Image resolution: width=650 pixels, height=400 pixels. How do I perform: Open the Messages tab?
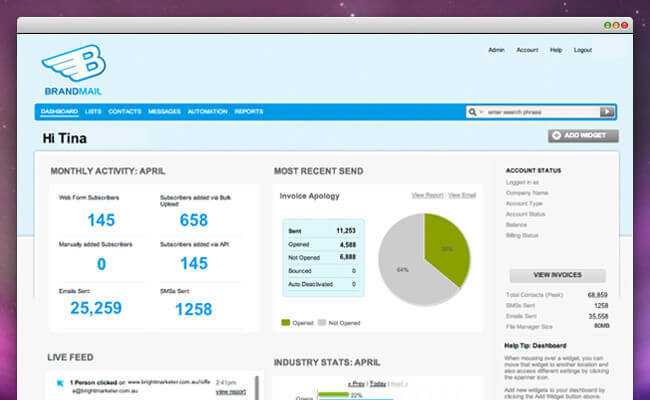164,112
